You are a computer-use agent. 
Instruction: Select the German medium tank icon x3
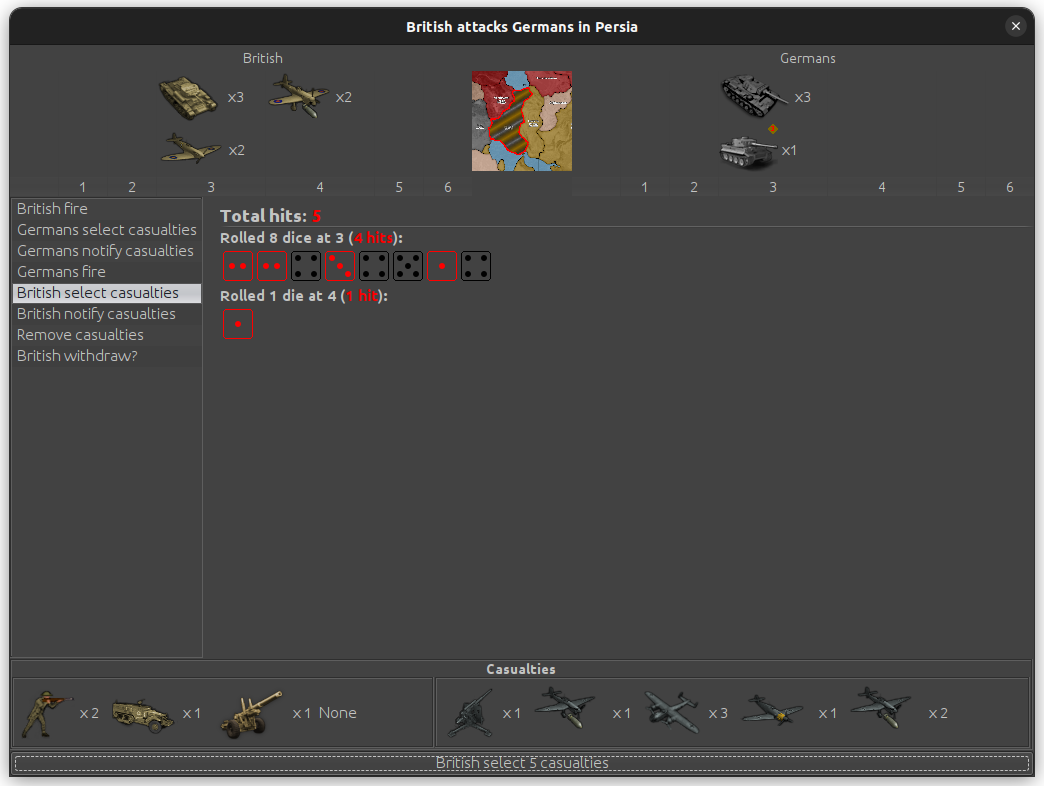coord(754,97)
